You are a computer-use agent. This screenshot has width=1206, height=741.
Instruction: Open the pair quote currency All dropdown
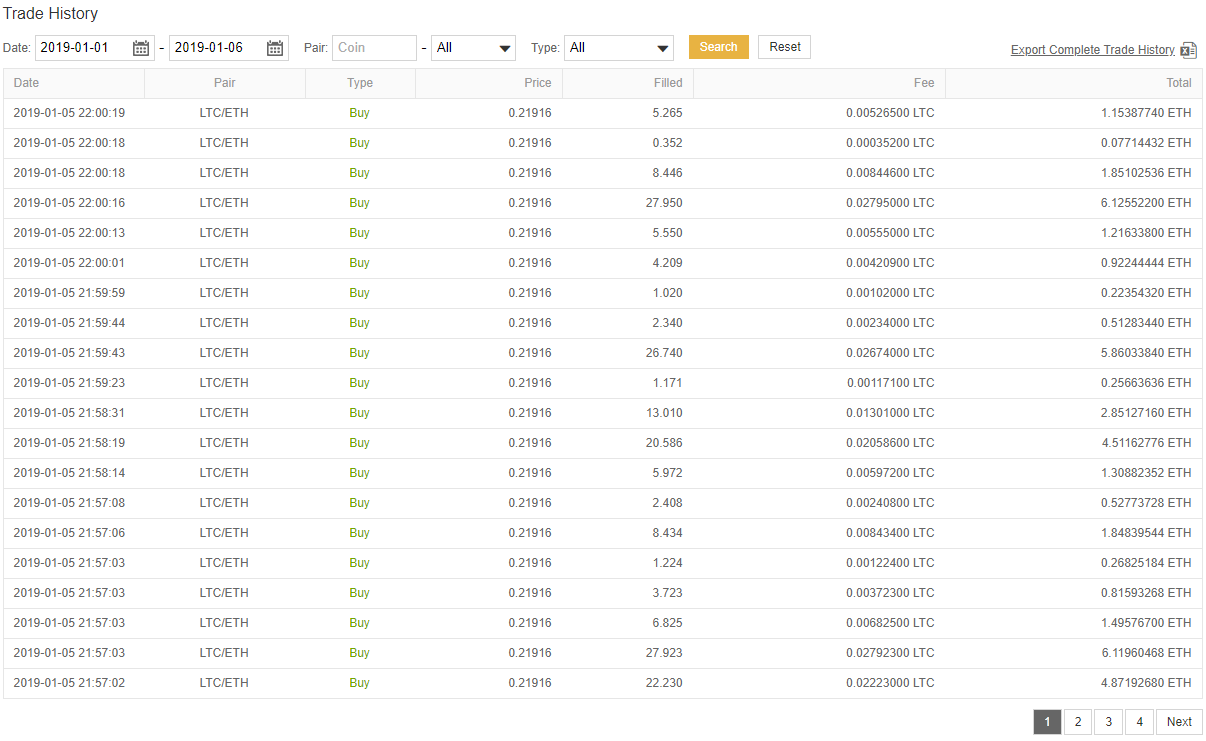coord(473,48)
